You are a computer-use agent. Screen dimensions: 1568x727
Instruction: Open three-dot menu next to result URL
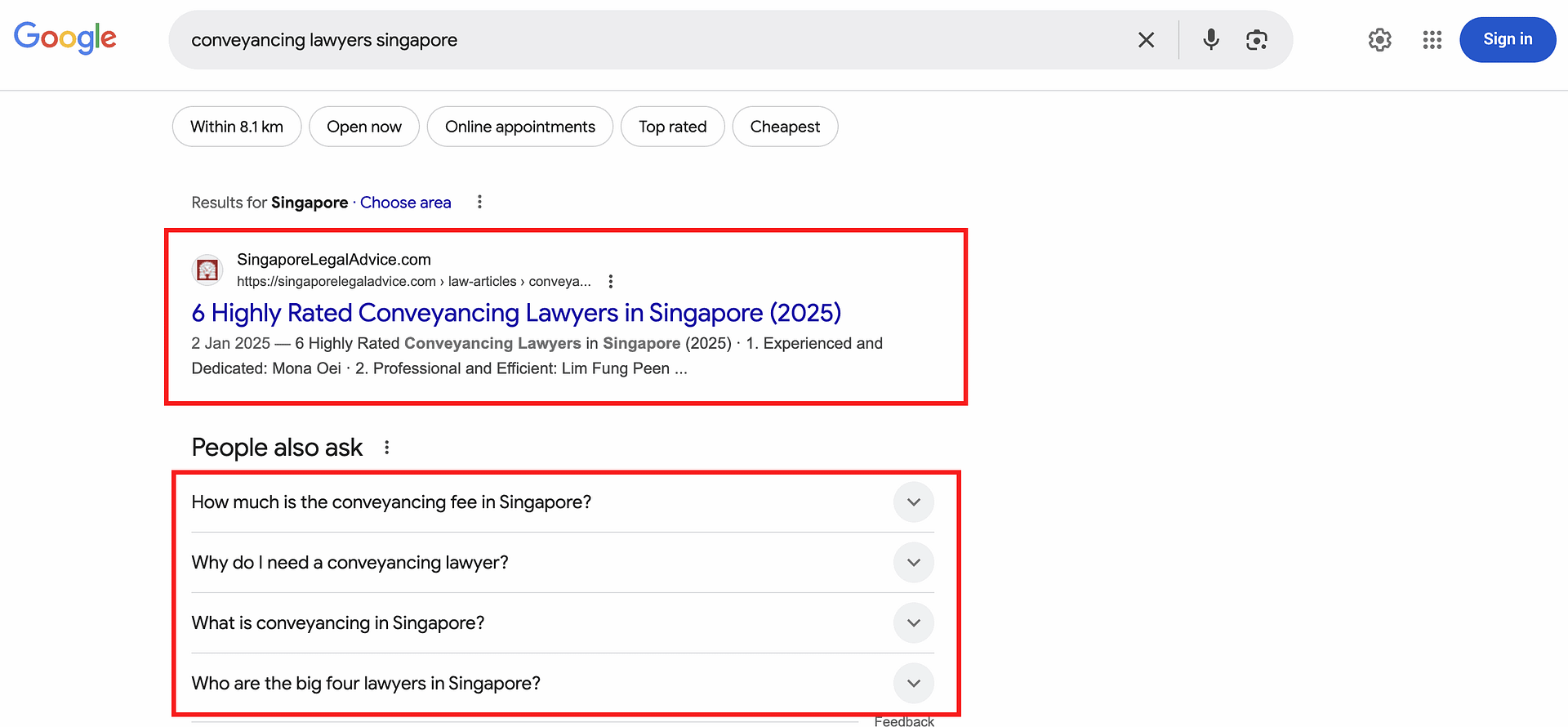[x=611, y=282]
